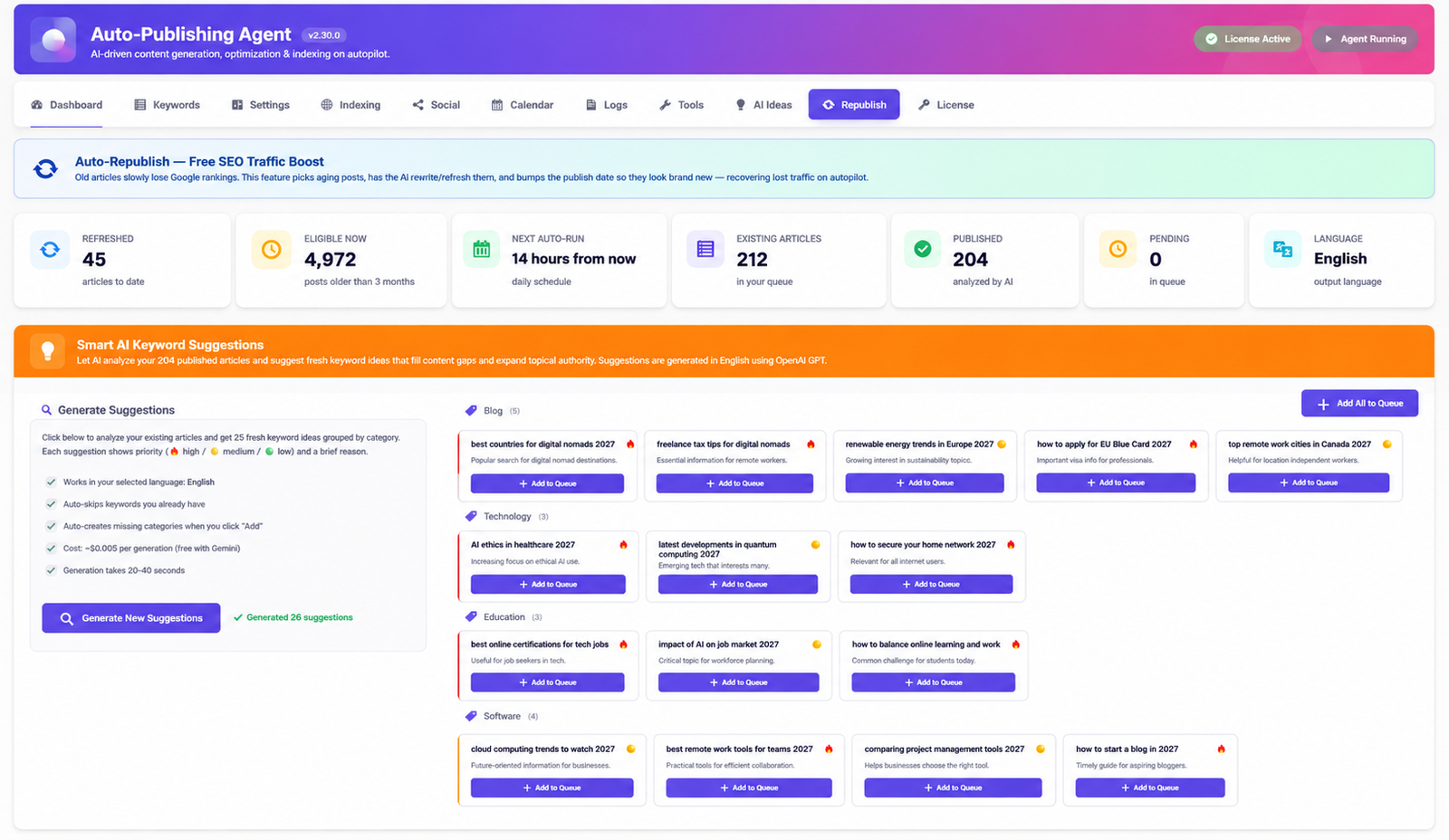Open the Tools tab
Viewport: 1449px width, 840px height.
[682, 105]
